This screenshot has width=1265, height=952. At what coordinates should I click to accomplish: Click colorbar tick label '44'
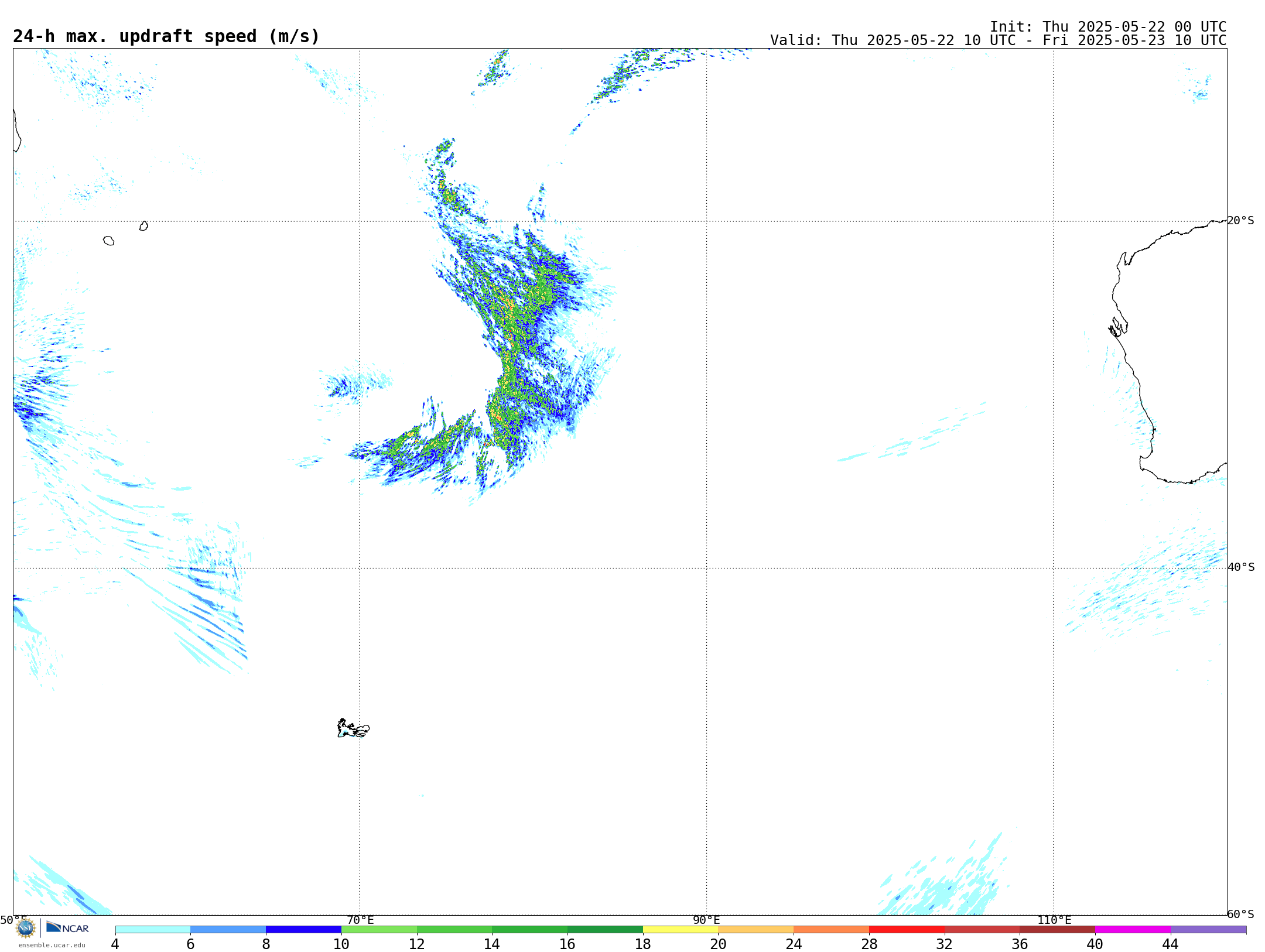coord(1171,944)
